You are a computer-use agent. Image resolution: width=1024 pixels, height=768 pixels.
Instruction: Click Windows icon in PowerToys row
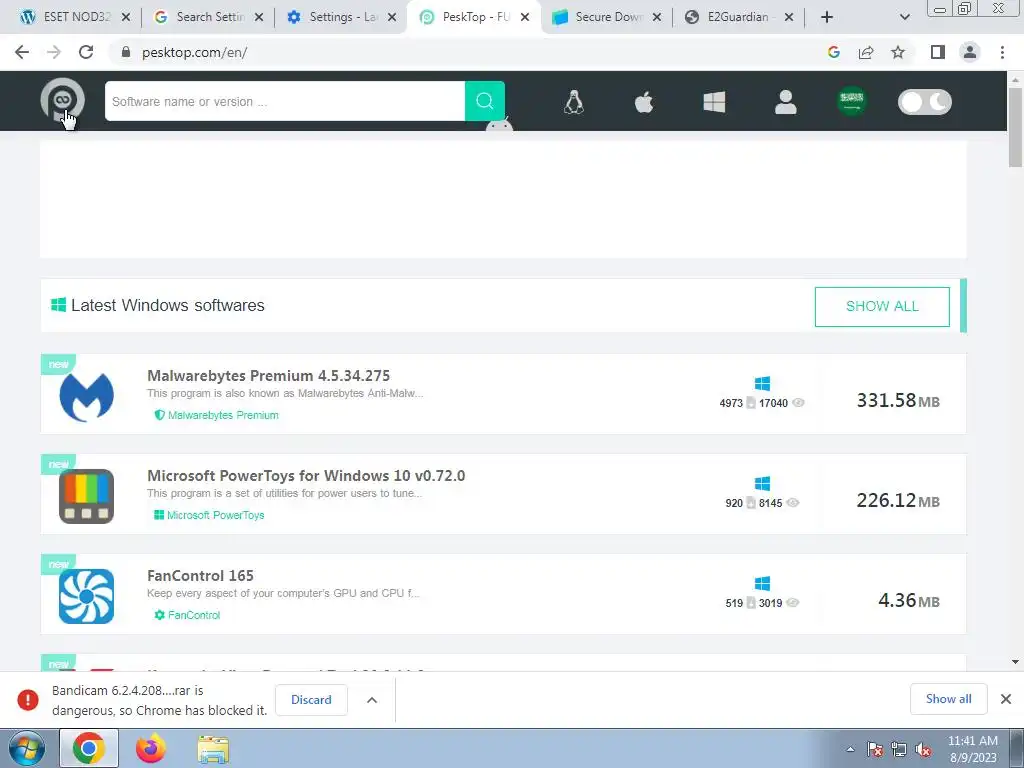(762, 483)
